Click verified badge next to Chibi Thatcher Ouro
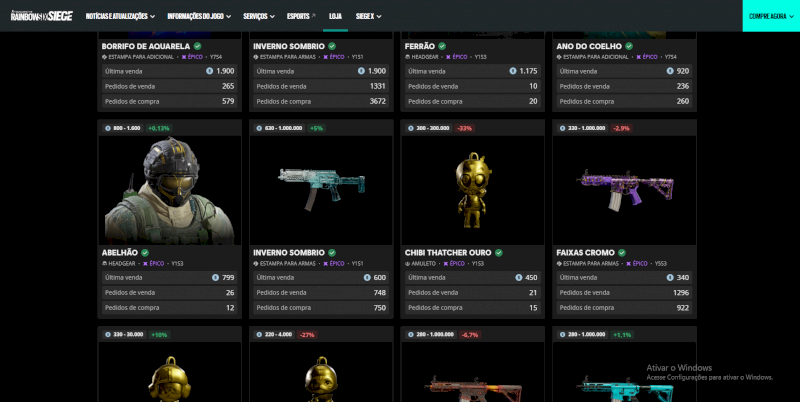800x402 pixels. (499, 253)
